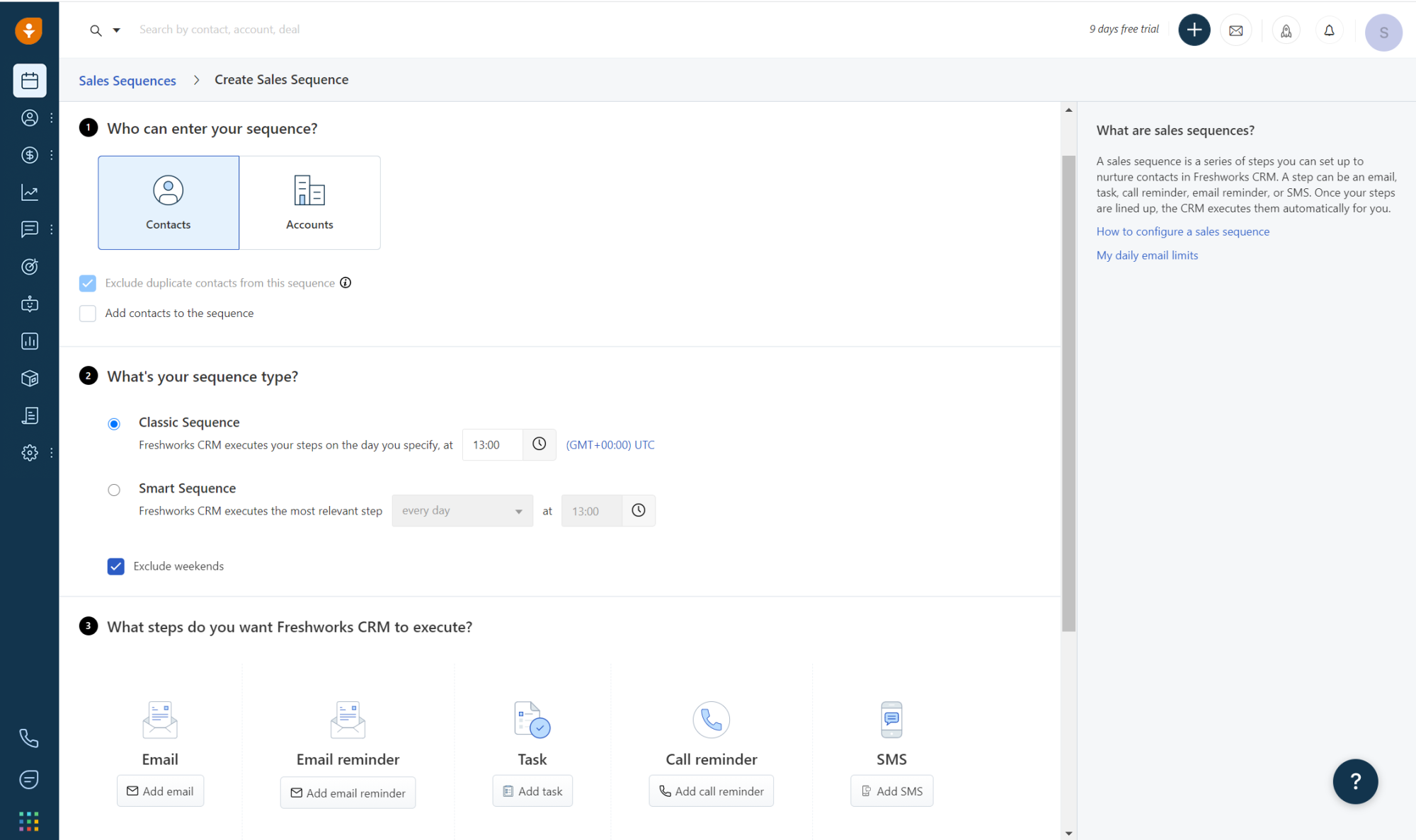1416x840 pixels.
Task: Open the 'every day' frequency dropdown
Action: pos(462,510)
